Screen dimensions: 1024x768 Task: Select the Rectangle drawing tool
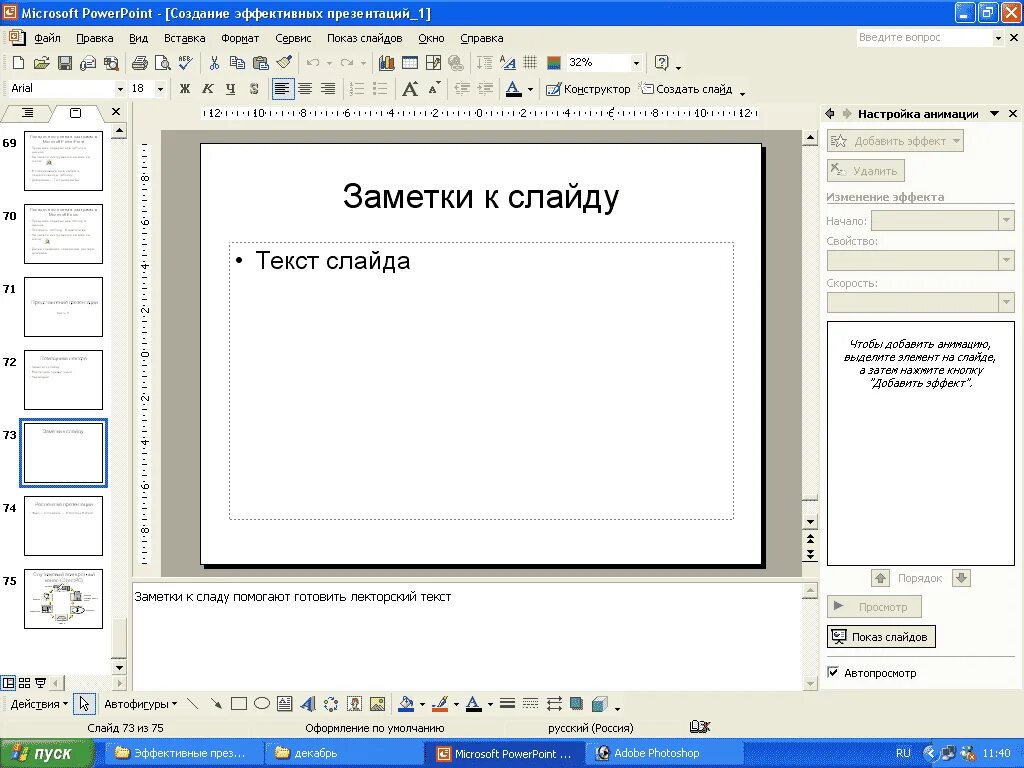click(239, 704)
